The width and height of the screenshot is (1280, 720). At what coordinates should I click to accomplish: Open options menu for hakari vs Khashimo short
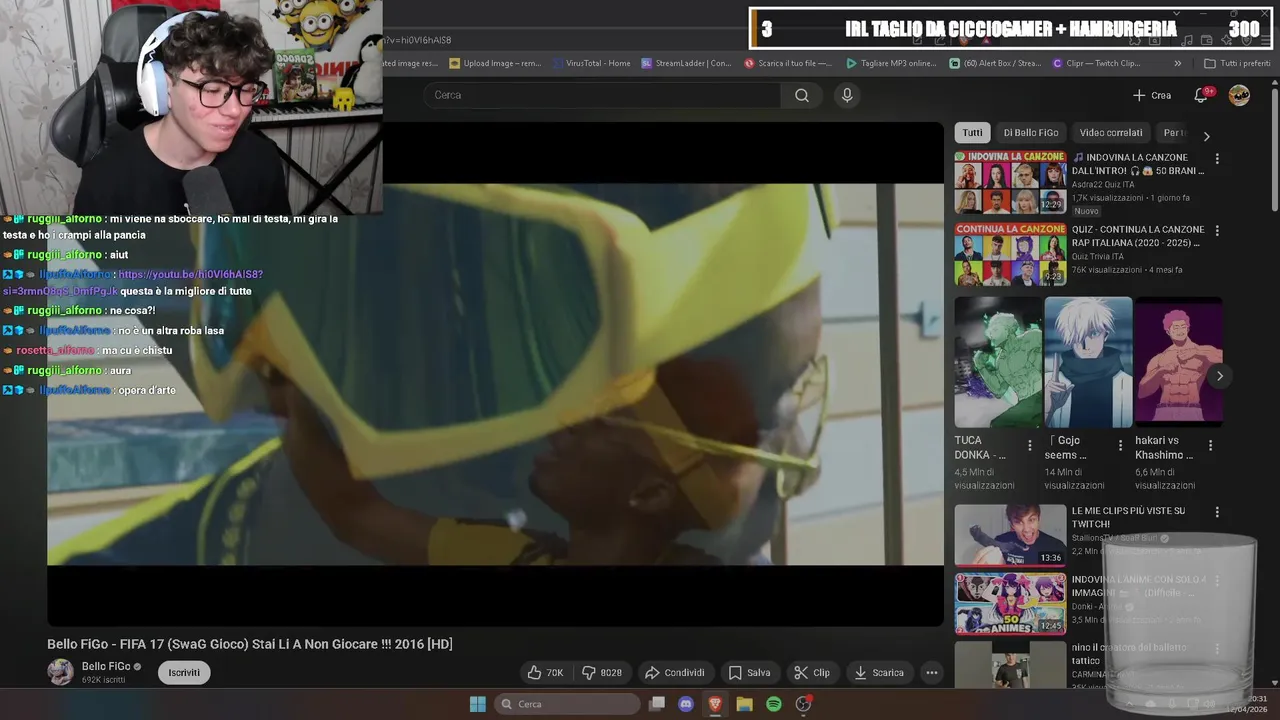coord(1210,446)
